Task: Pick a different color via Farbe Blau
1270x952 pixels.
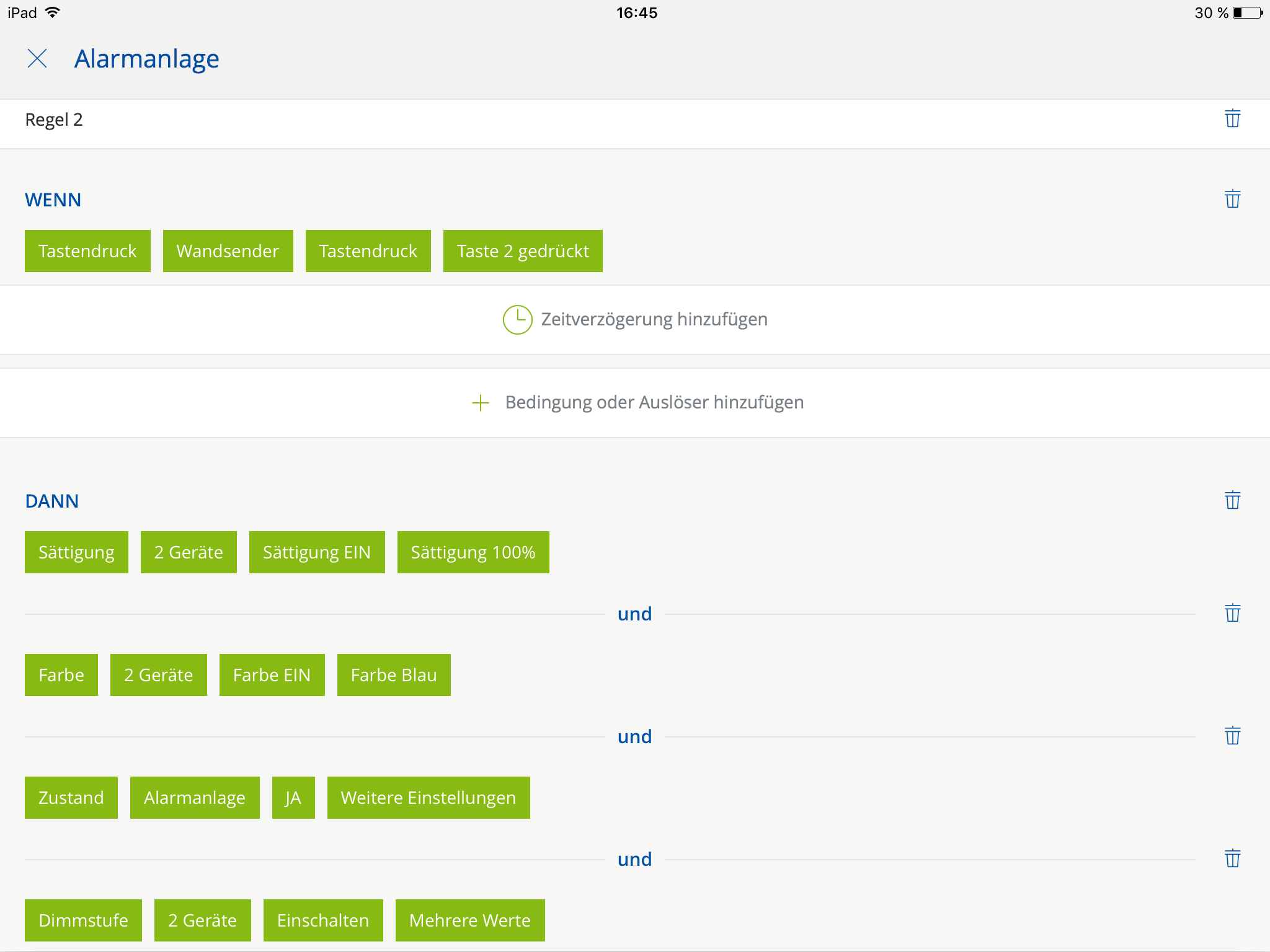Action: [393, 675]
